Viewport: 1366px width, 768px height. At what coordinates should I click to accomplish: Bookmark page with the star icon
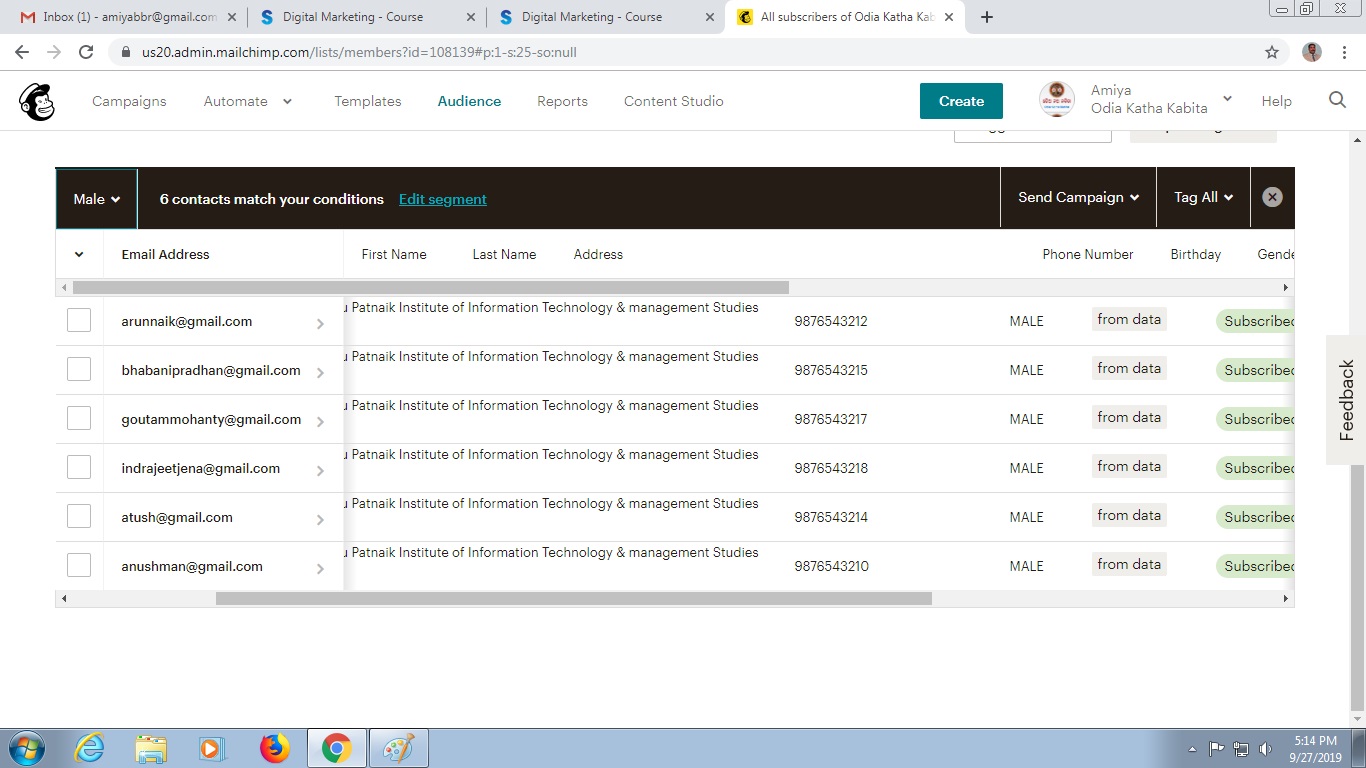1272,52
